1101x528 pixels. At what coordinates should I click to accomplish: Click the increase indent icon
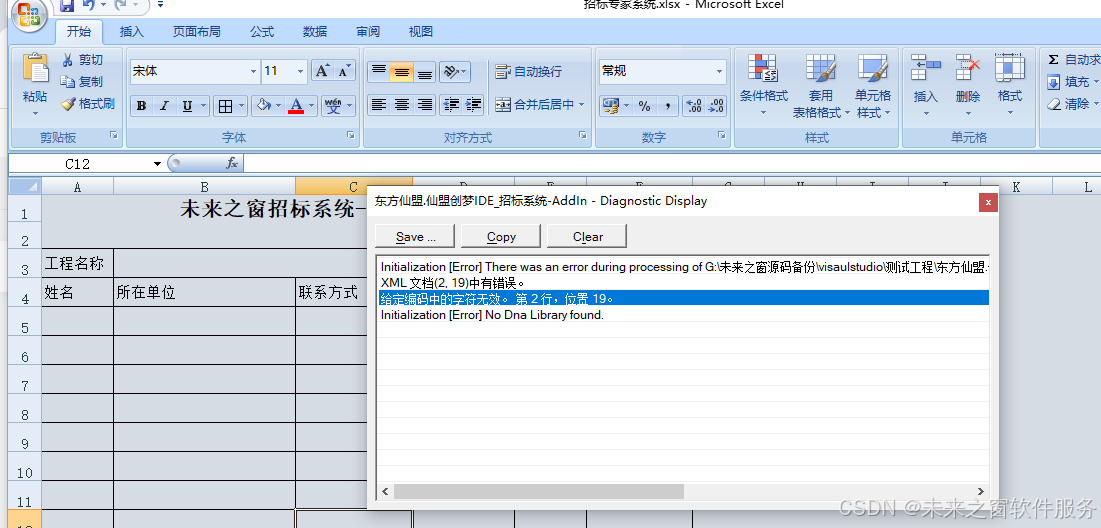(x=474, y=105)
